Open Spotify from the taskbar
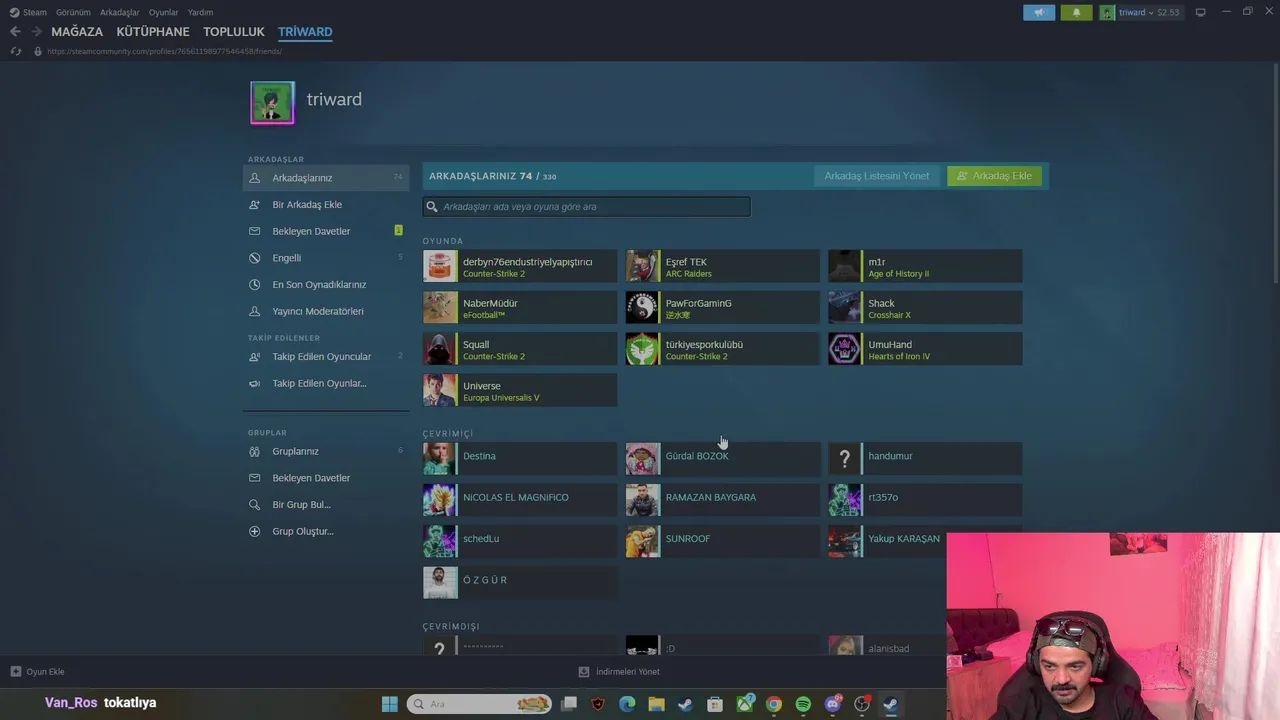1280x720 pixels. point(803,704)
